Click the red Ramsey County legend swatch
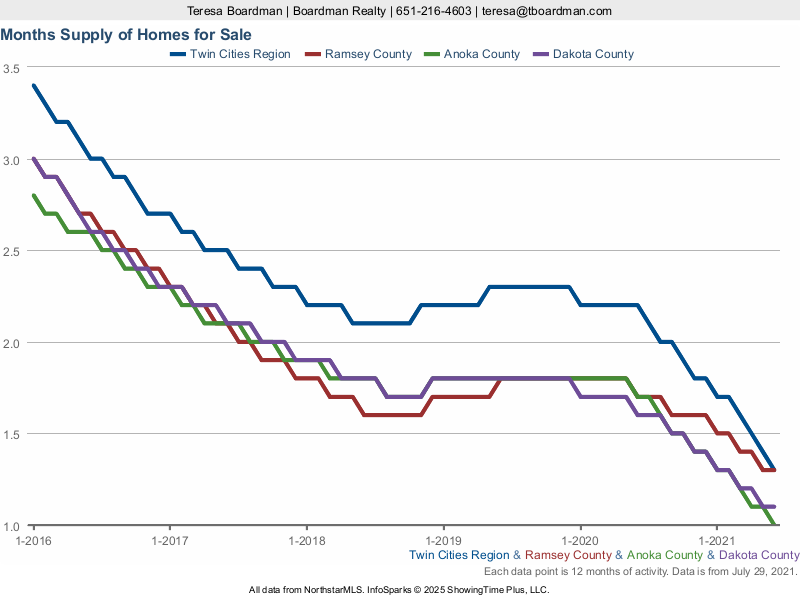 [x=311, y=54]
